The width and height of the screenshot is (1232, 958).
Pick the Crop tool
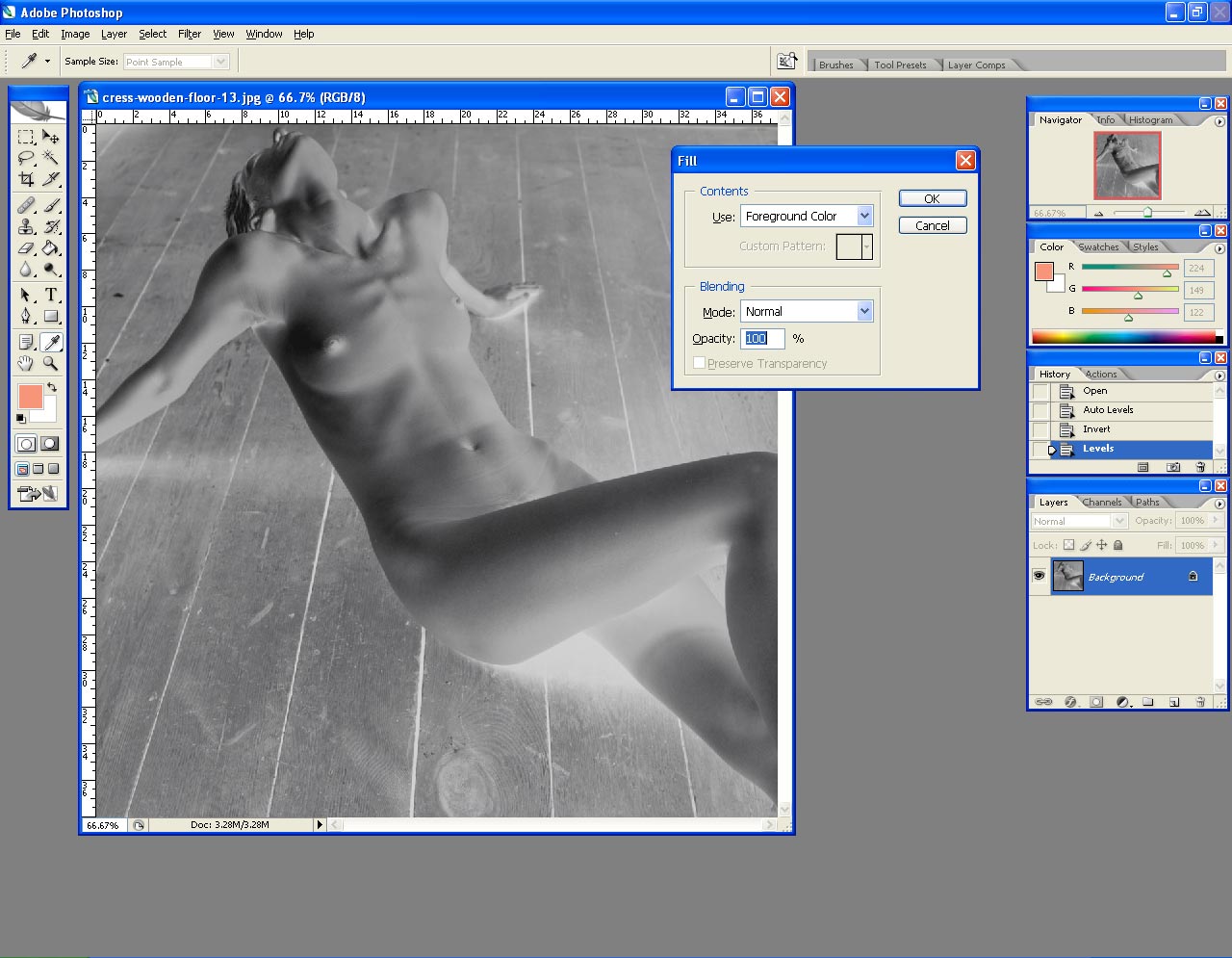[x=26, y=179]
